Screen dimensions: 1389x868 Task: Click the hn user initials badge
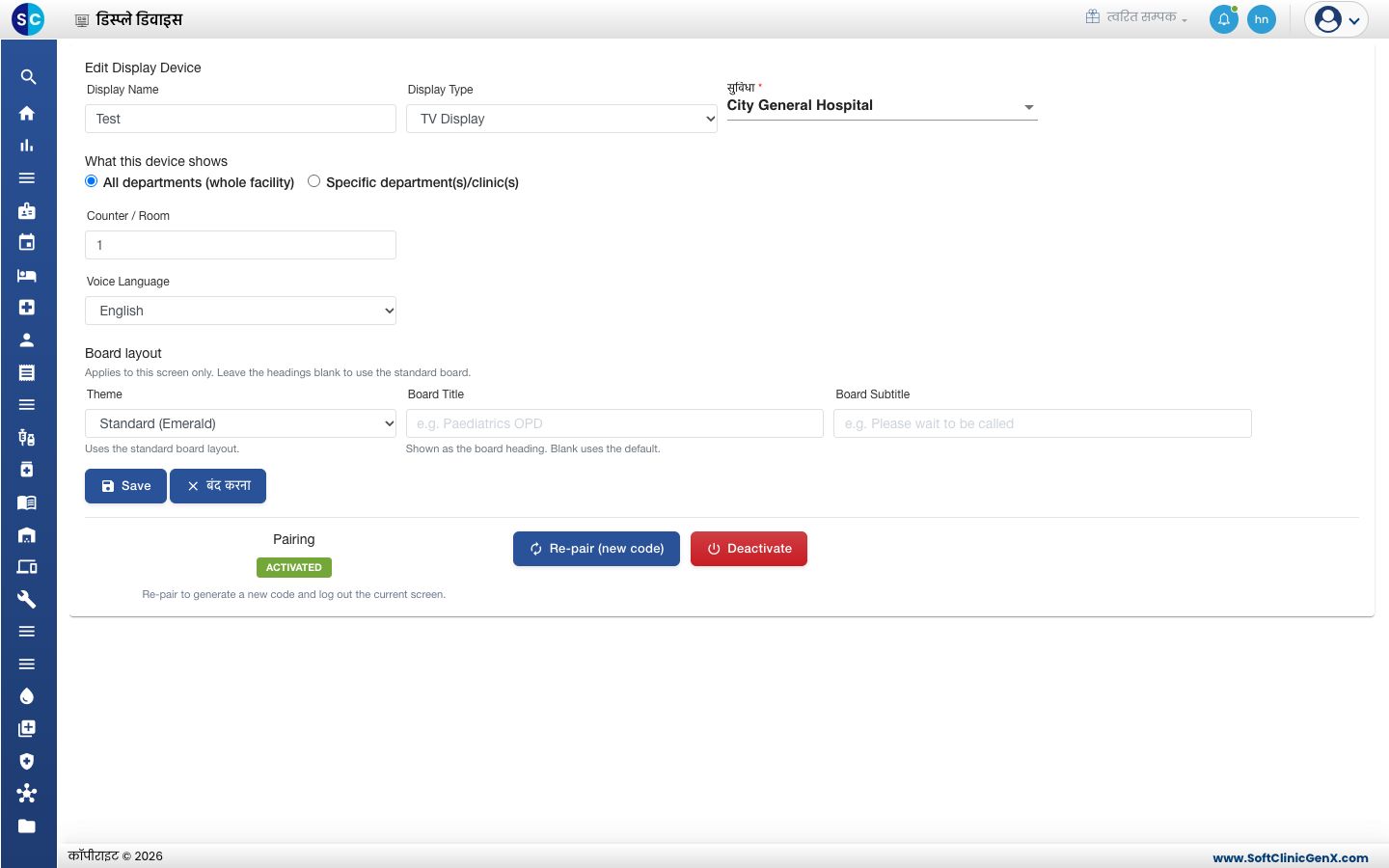[1262, 19]
